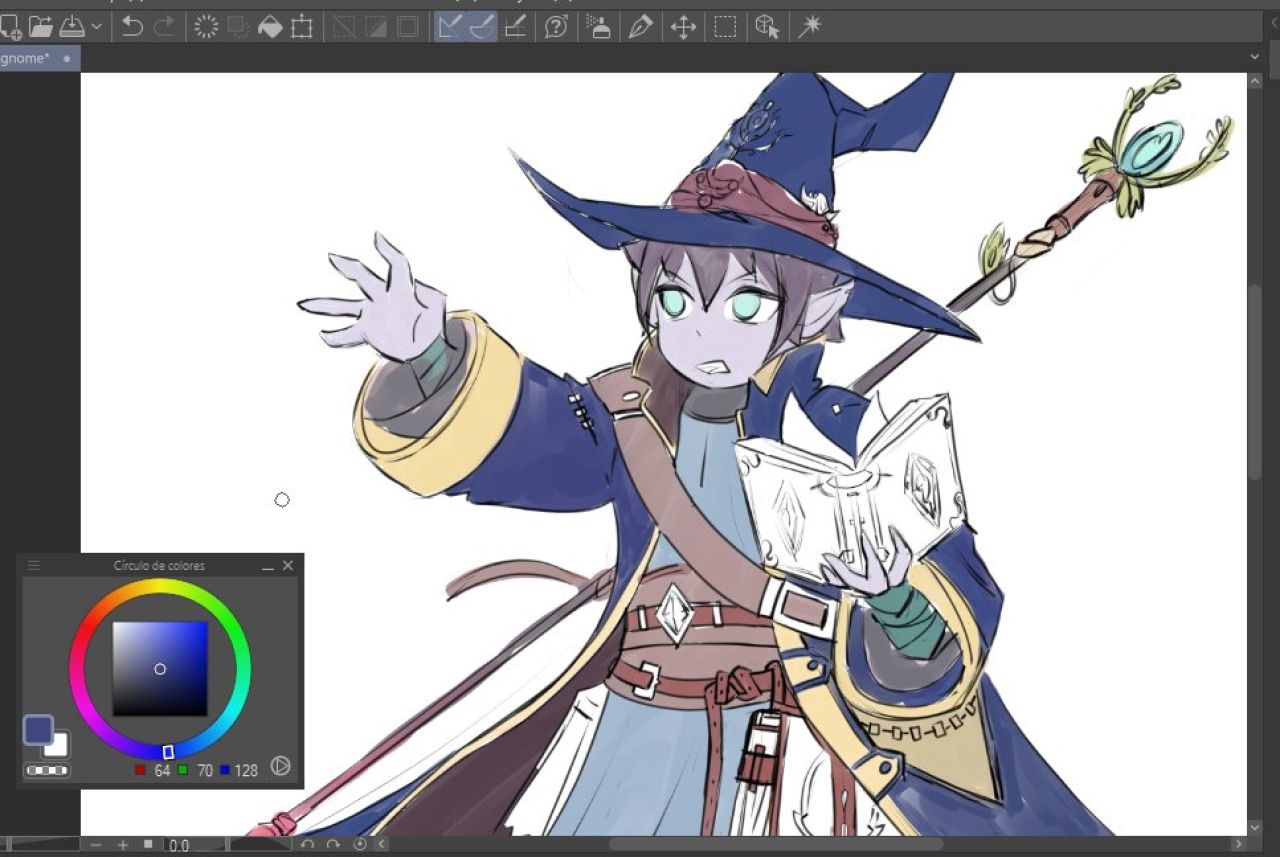Toggle snap to special ruler
The width and height of the screenshot is (1280, 857).
click(482, 27)
